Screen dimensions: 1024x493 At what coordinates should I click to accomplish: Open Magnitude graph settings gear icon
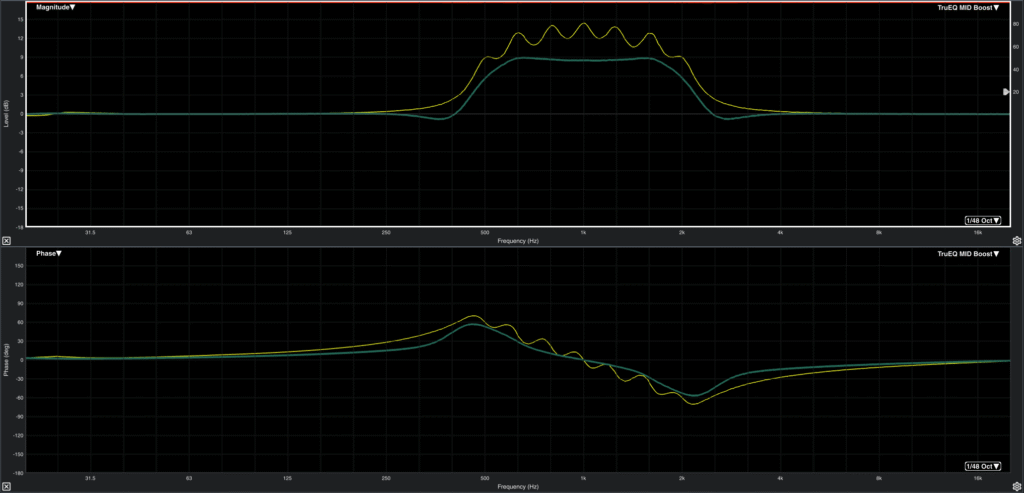click(x=1017, y=241)
